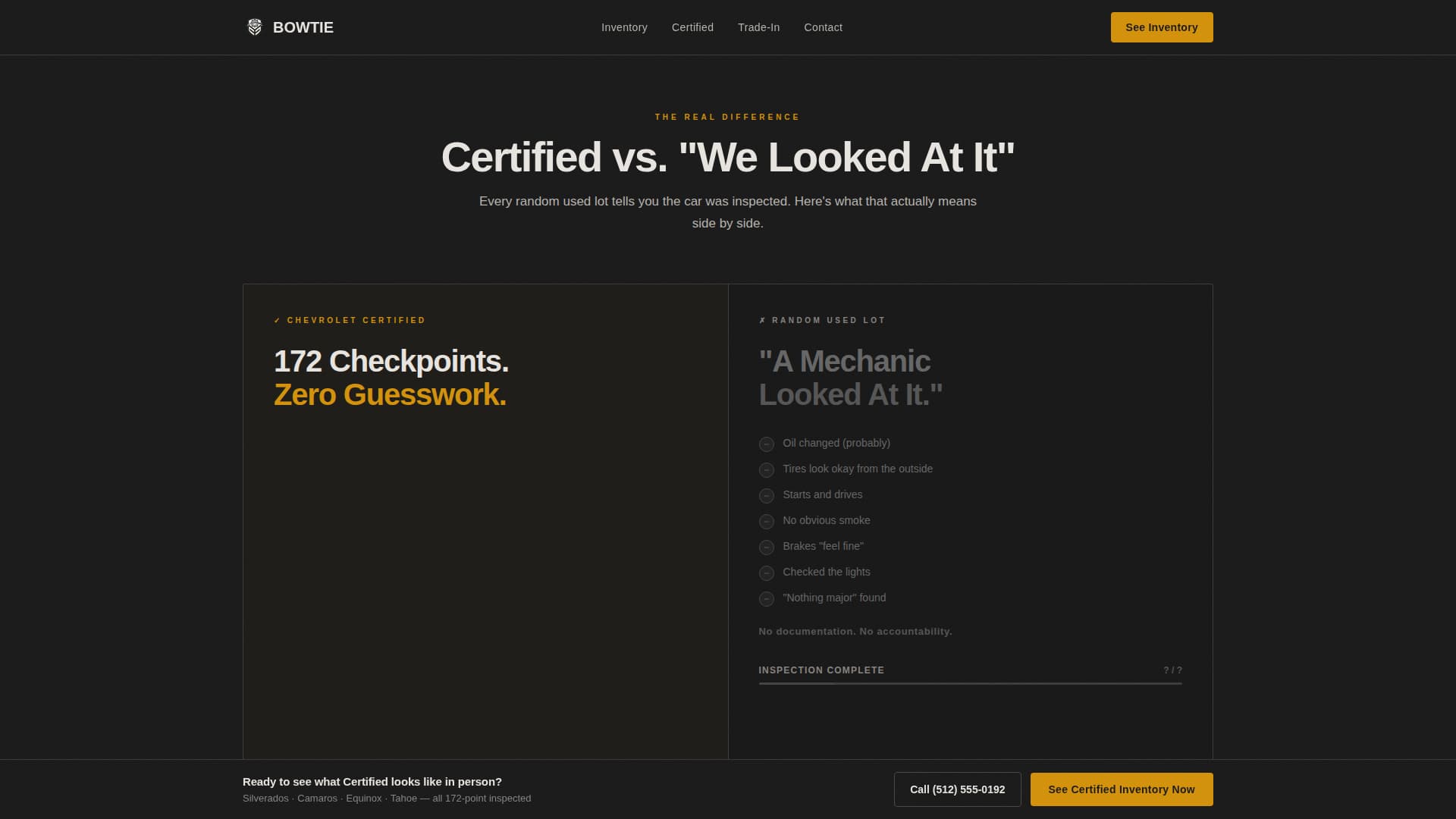This screenshot has height=819, width=1456.
Task: Click the dash icon beside Checked the lights
Action: (767, 573)
